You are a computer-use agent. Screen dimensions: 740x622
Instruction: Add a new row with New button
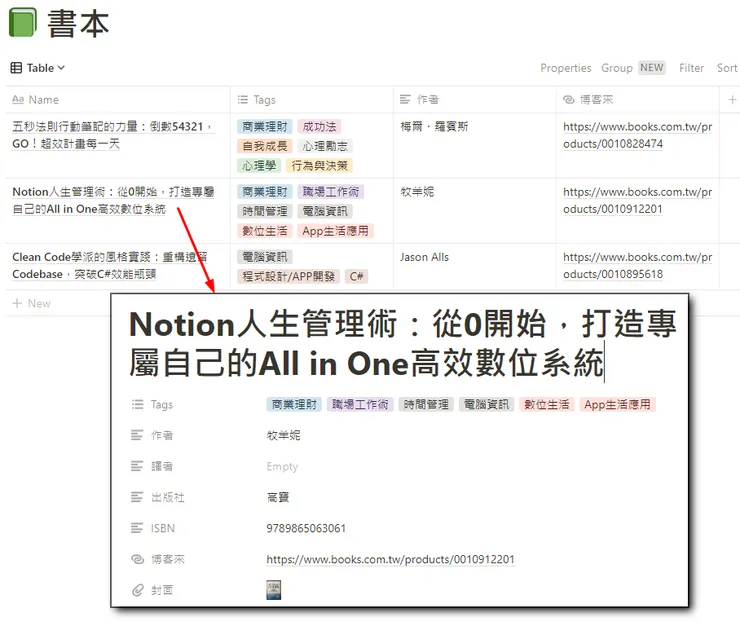(x=32, y=303)
